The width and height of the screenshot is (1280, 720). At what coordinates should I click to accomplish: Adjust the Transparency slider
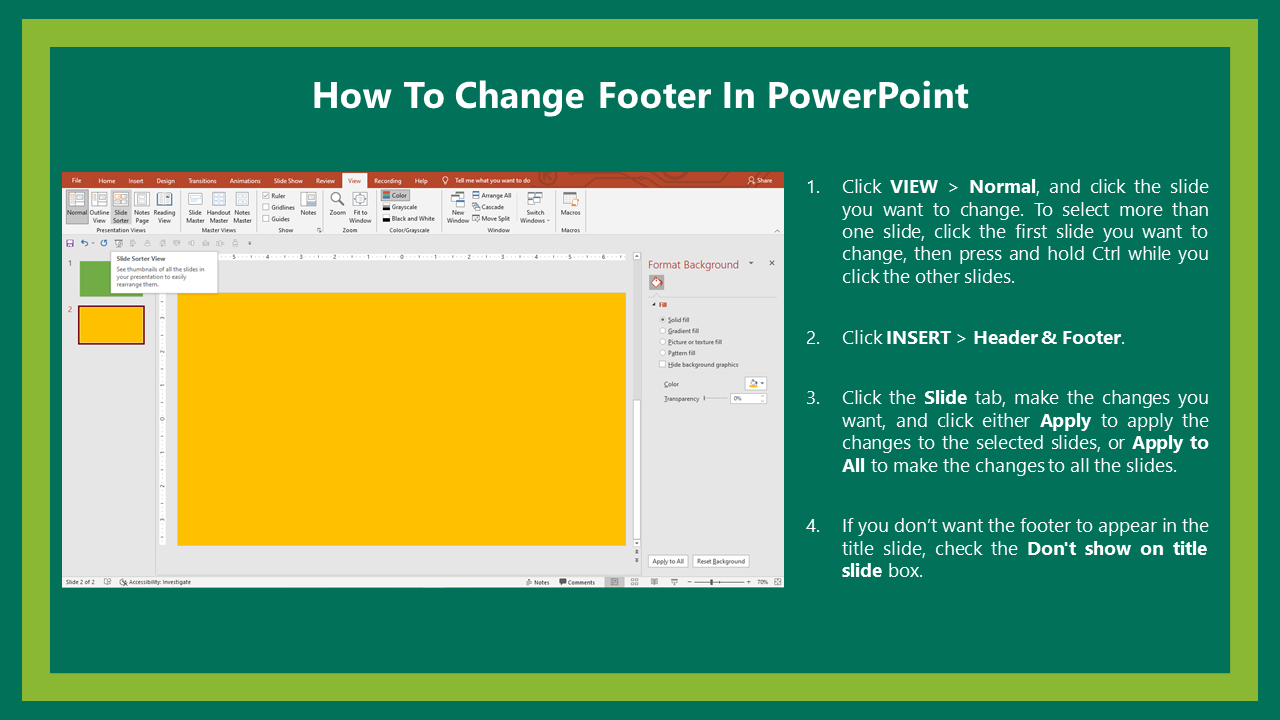715,398
